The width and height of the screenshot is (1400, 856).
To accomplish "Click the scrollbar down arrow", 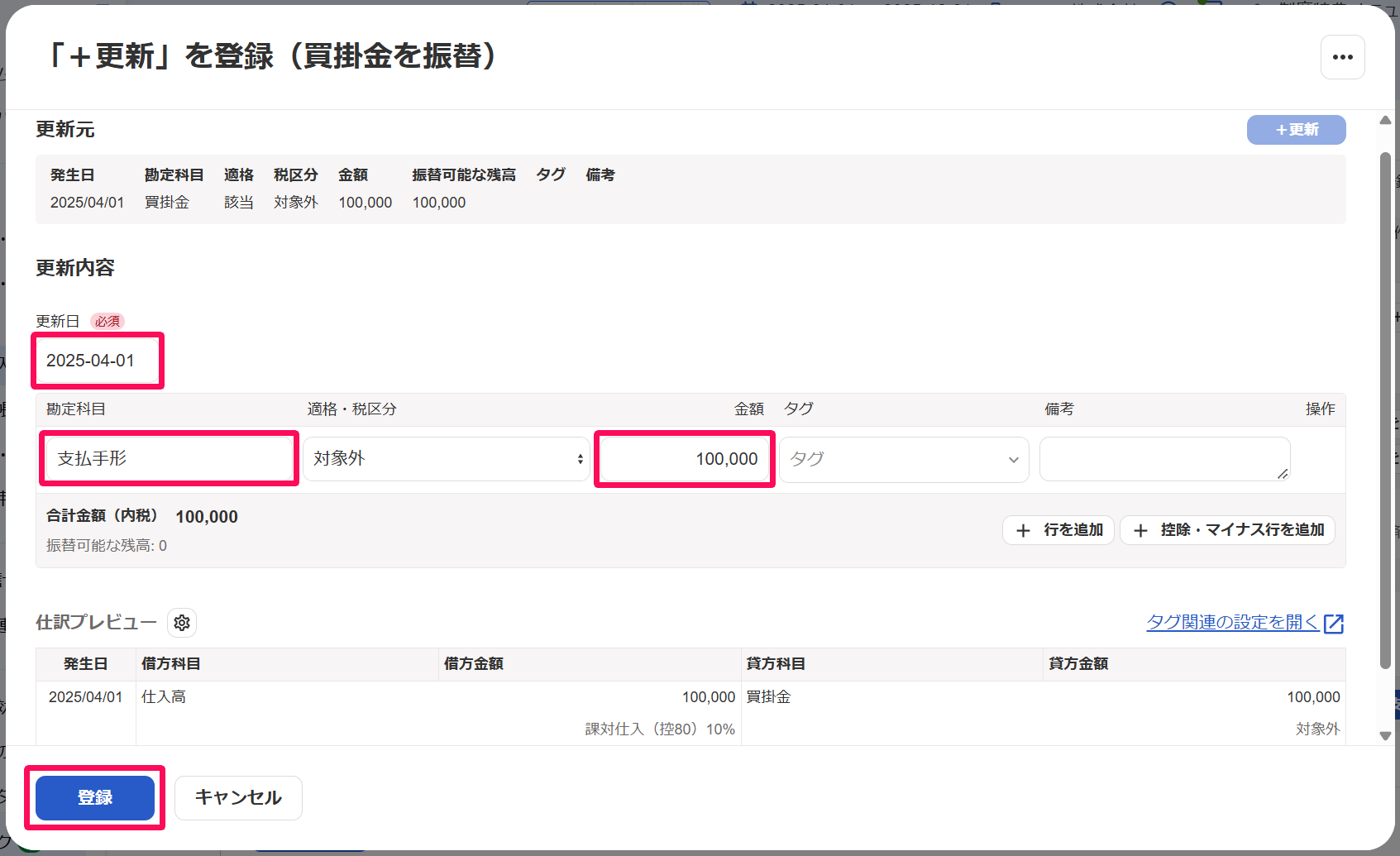I will pyautogui.click(x=1385, y=736).
